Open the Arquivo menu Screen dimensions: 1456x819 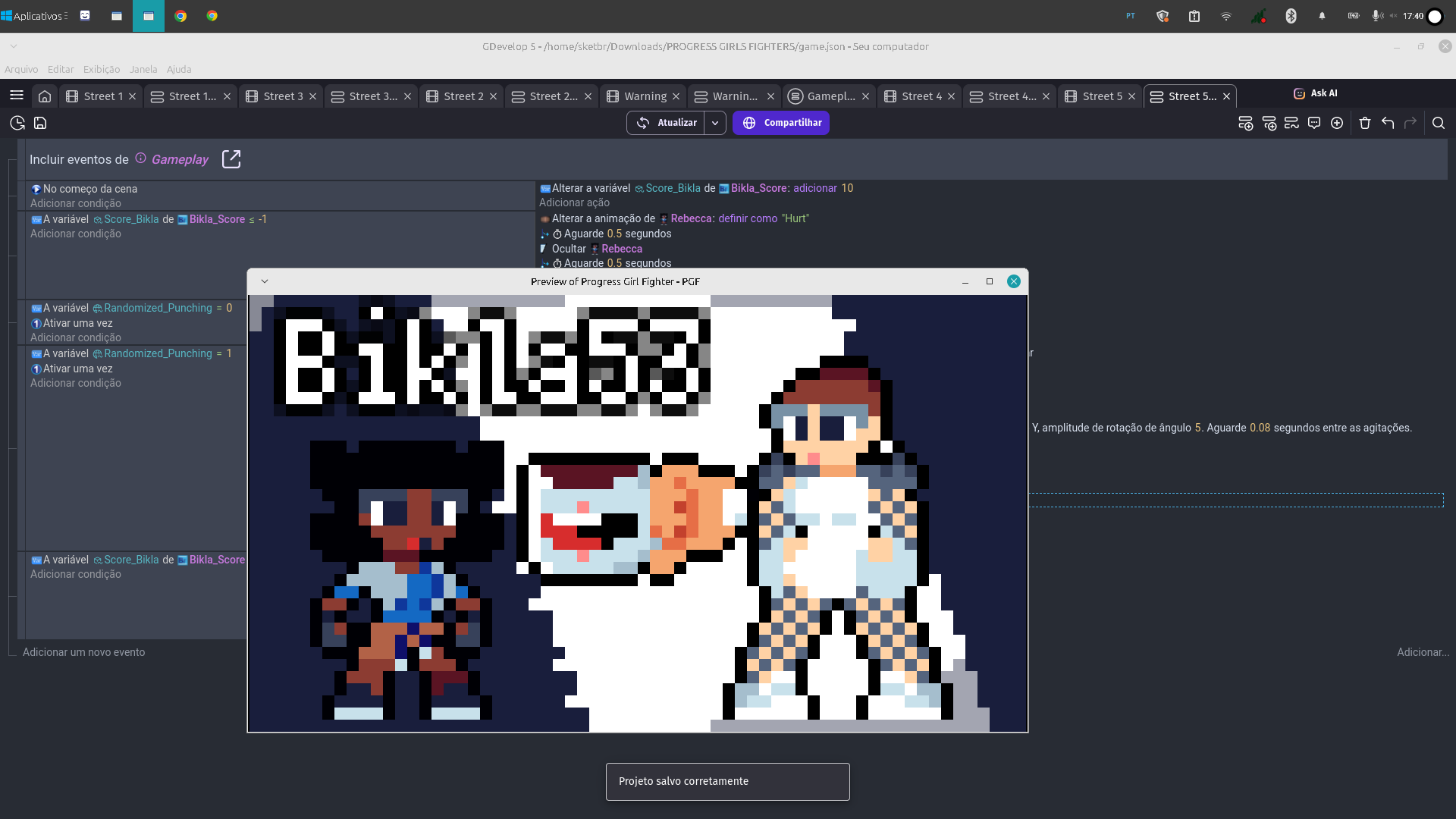(x=21, y=69)
